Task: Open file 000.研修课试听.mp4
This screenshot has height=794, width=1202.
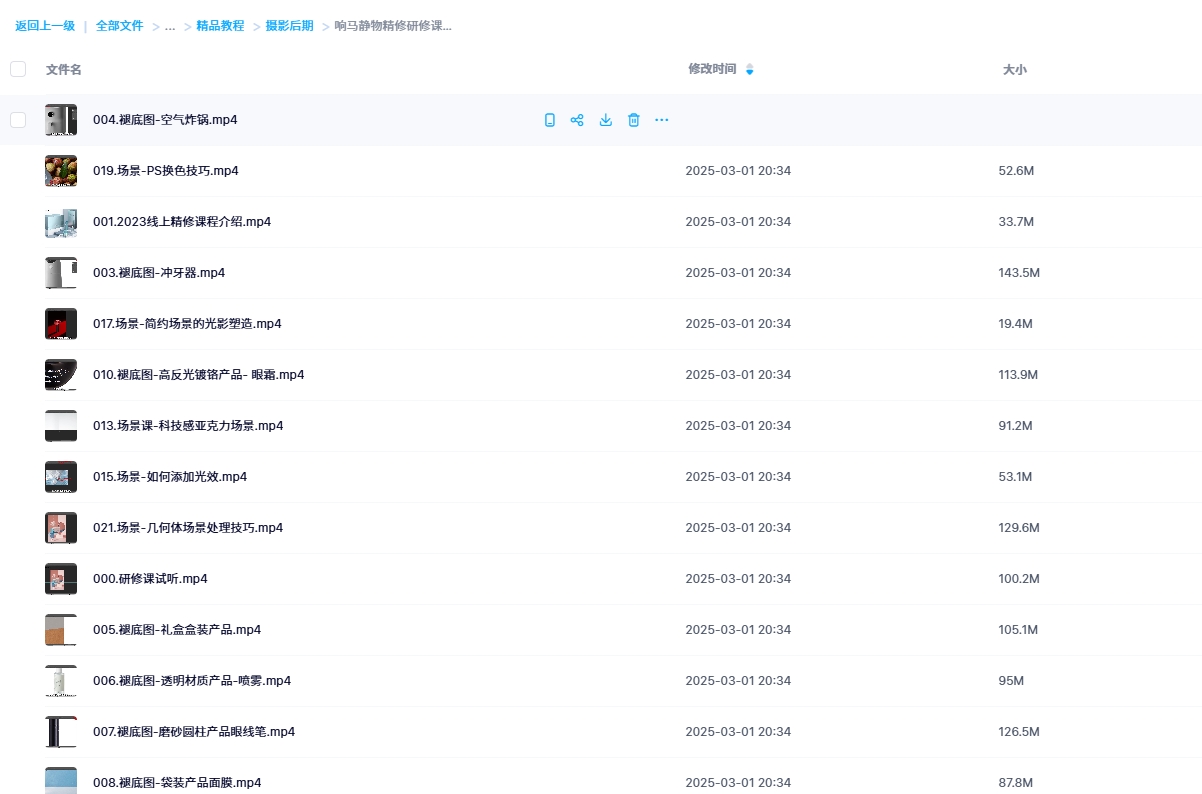Action: pyautogui.click(x=150, y=579)
